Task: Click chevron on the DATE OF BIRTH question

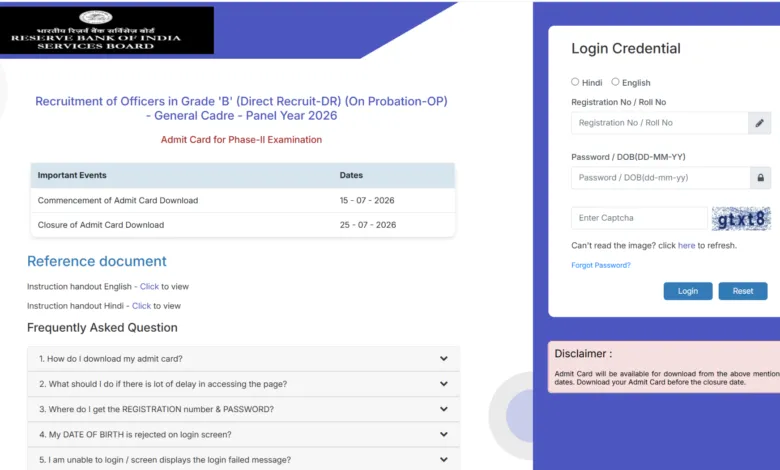Action: pyautogui.click(x=443, y=435)
